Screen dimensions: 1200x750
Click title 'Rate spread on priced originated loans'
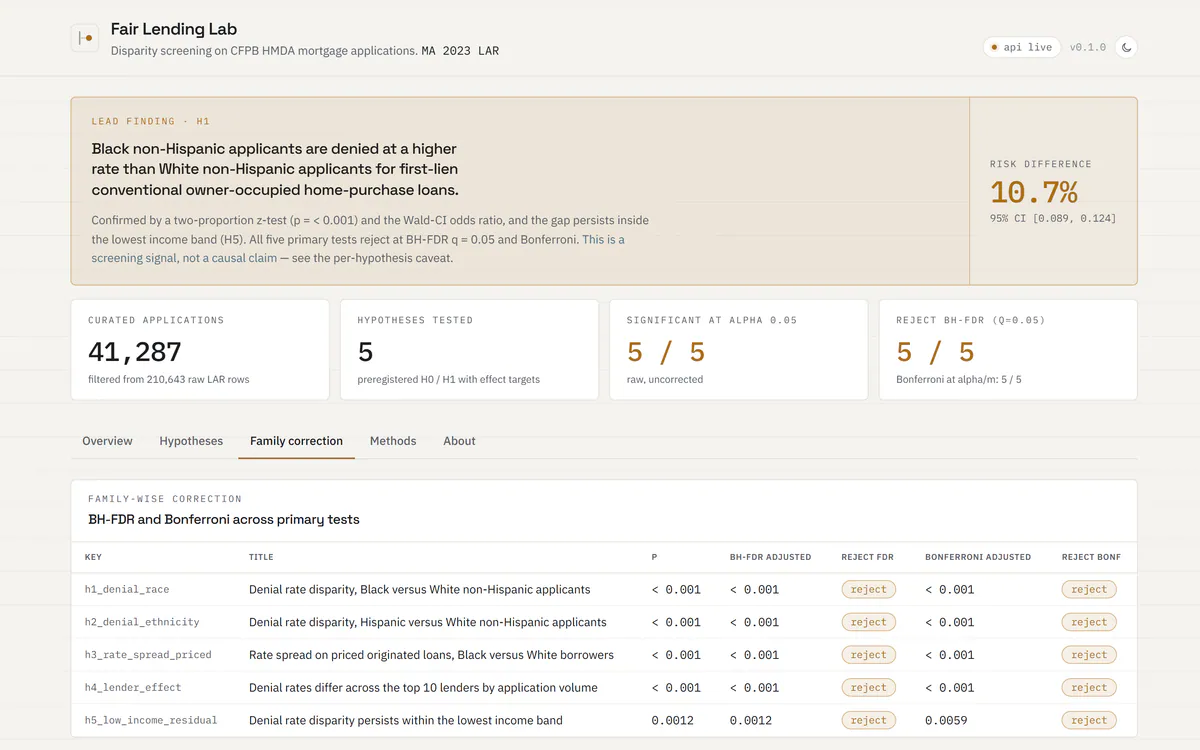click(x=431, y=655)
